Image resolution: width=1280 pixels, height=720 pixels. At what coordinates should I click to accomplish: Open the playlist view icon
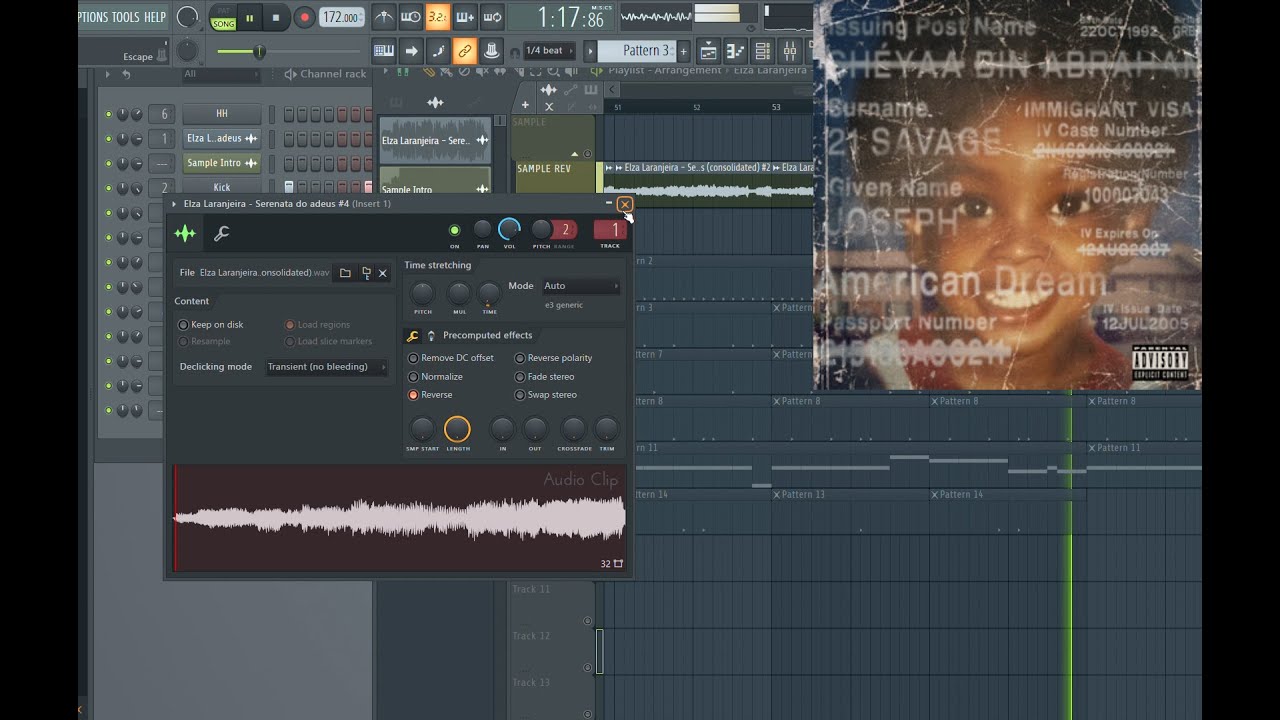click(x=709, y=51)
